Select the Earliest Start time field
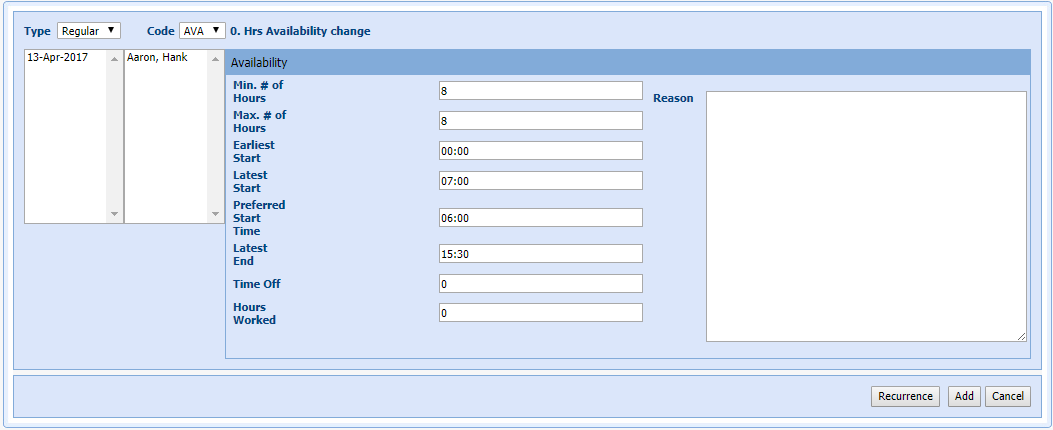1053x430 pixels. pos(540,151)
